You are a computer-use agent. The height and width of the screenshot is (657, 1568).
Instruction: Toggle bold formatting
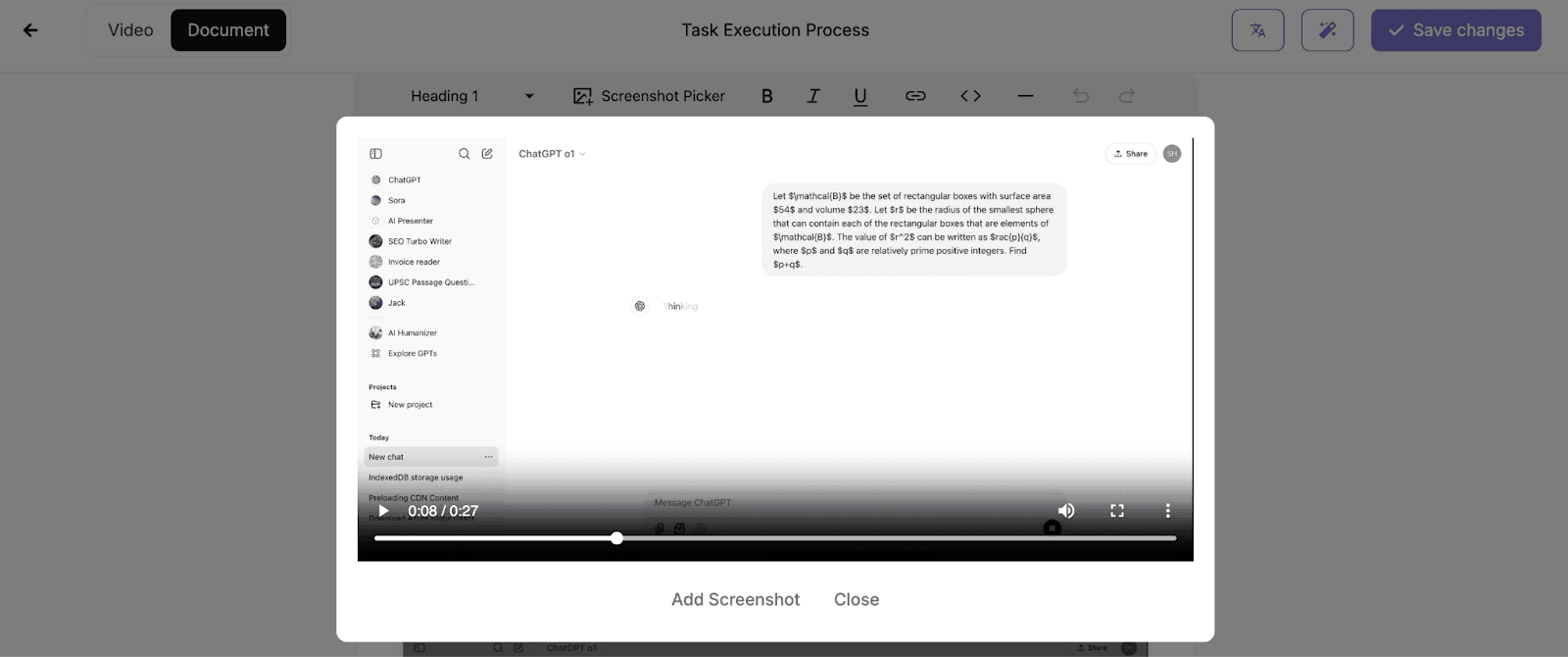pyautogui.click(x=767, y=96)
